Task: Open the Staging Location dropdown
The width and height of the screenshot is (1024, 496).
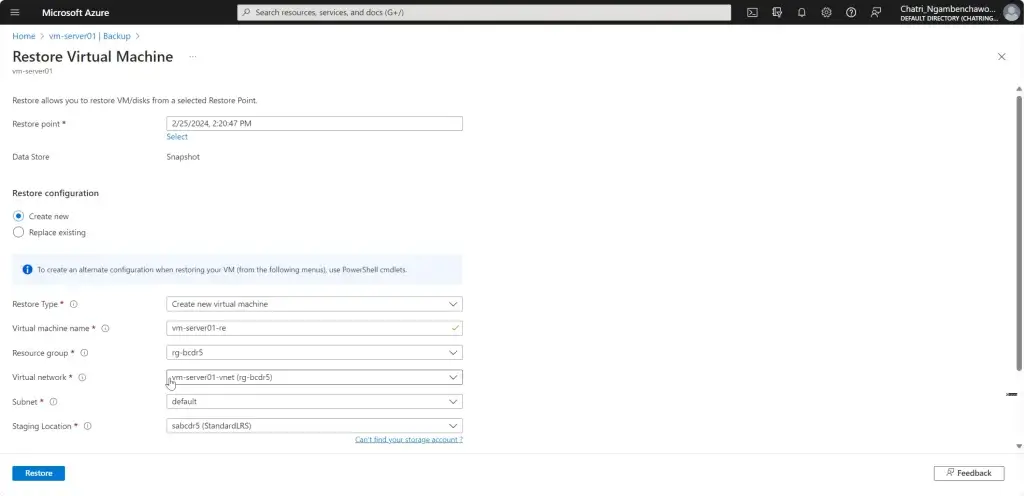Action: click(314, 426)
